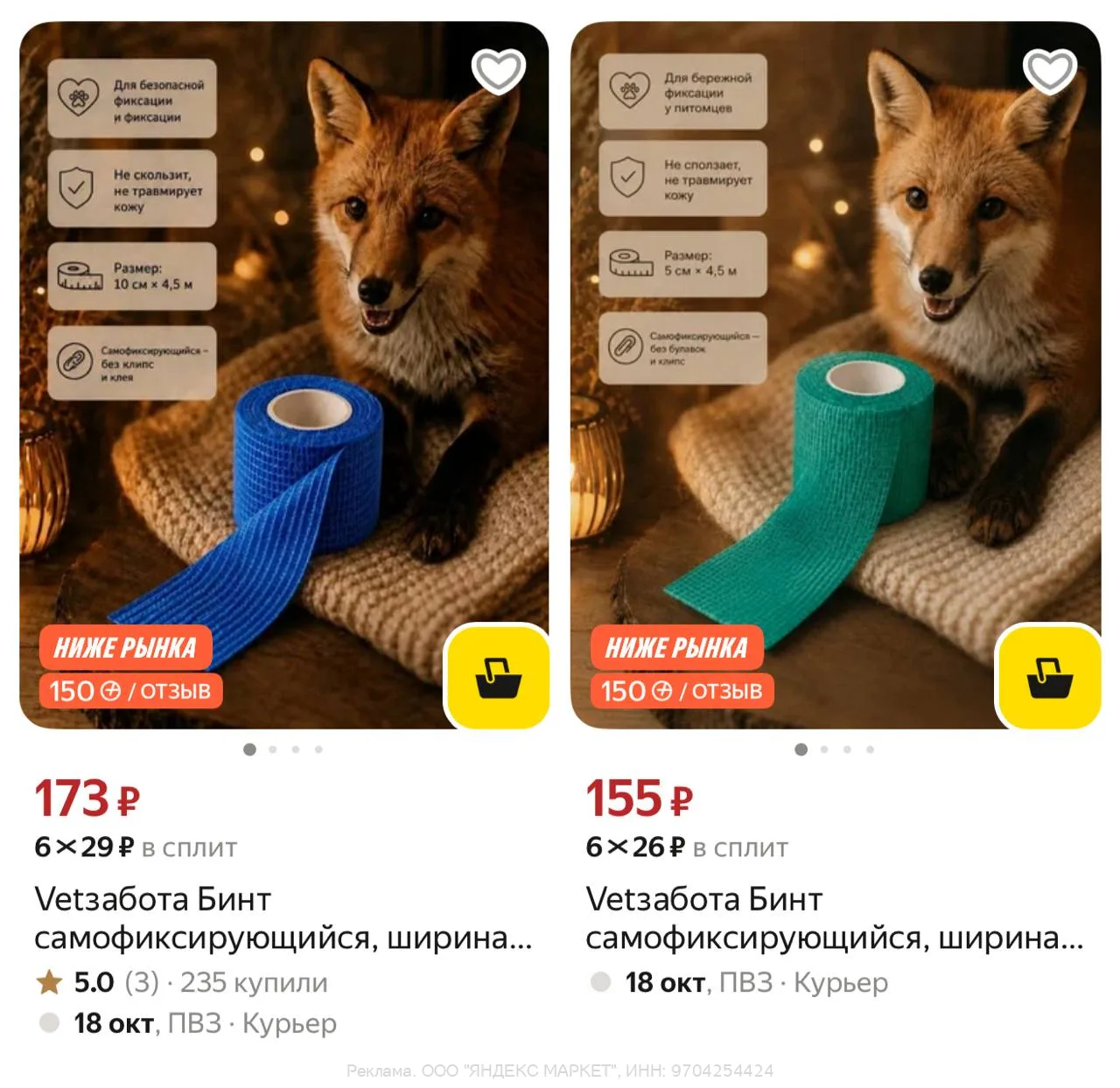
Task: Select last carousel dot under blue bandage image
Action: [318, 750]
